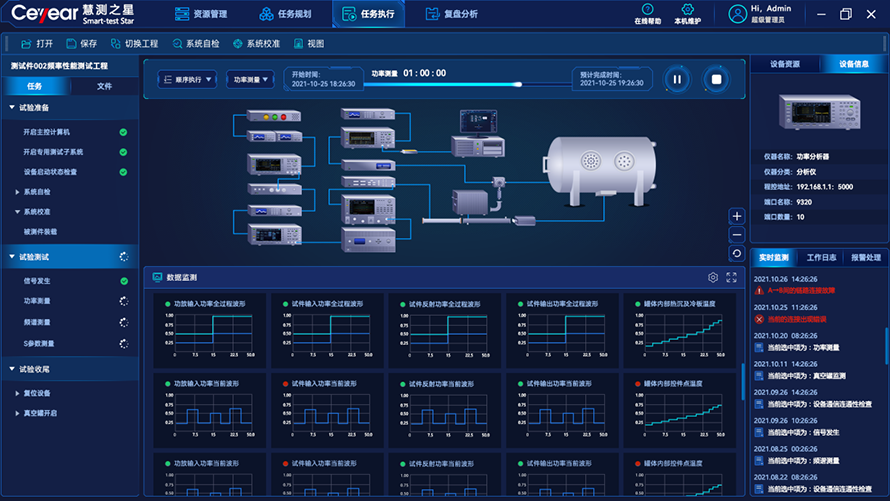
Task: Open the 在线帮助 help icon
Action: 647,9
